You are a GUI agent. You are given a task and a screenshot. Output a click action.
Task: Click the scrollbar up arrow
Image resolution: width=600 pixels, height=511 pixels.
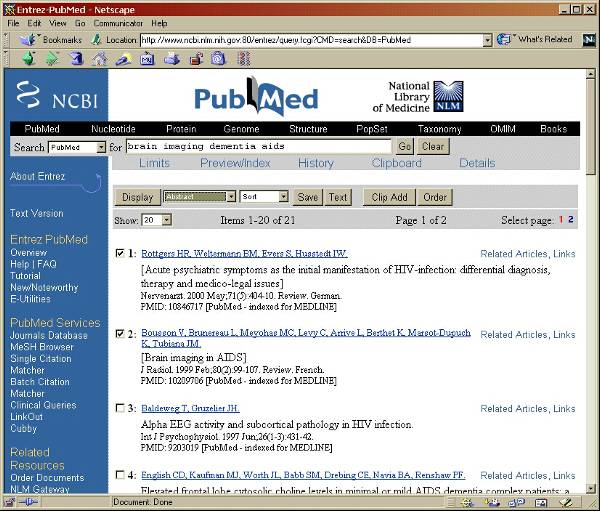(590, 74)
